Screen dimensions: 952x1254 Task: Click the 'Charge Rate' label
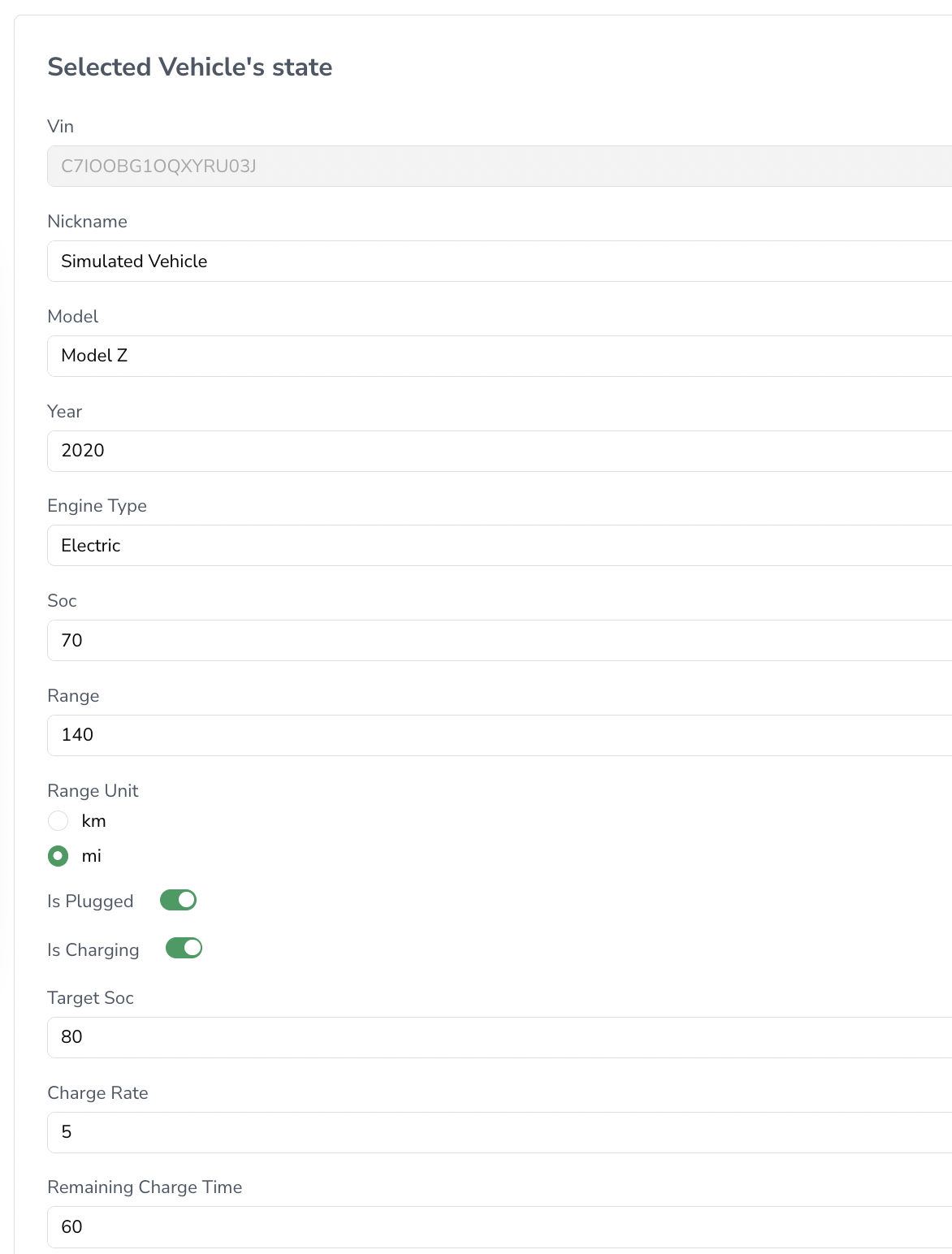pyautogui.click(x=98, y=1093)
